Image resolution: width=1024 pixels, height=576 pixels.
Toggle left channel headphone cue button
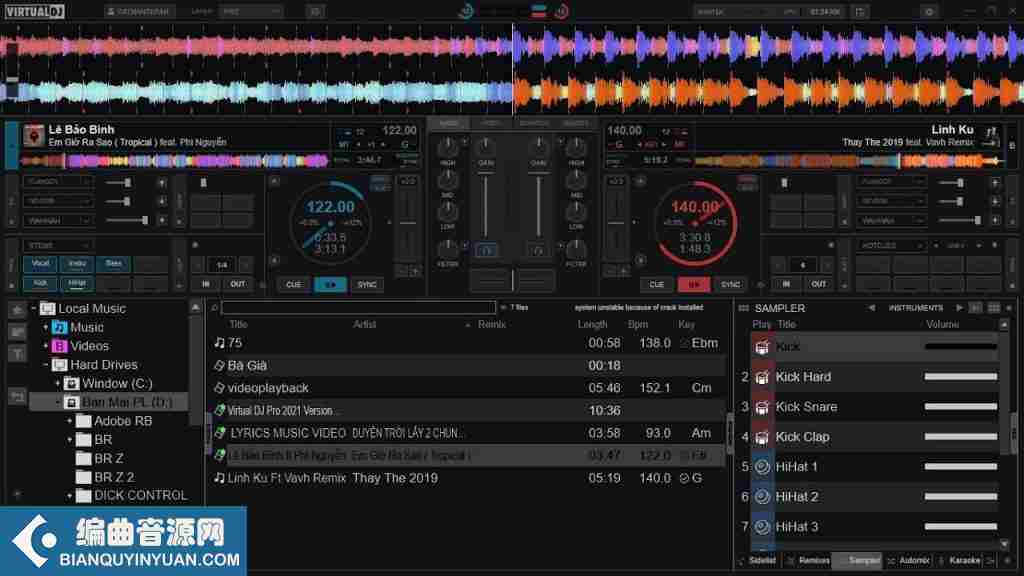click(x=485, y=250)
